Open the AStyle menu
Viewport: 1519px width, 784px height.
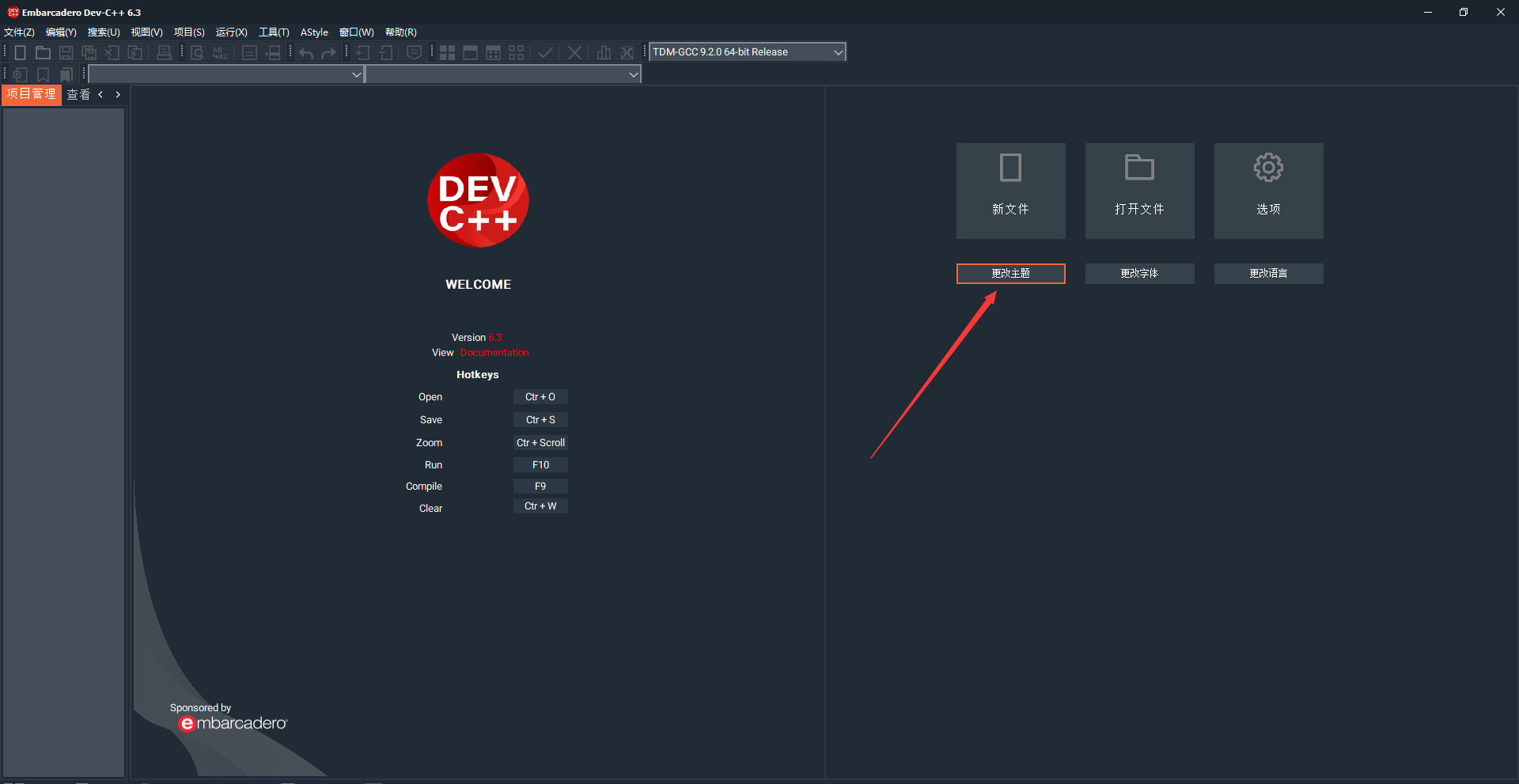(313, 32)
